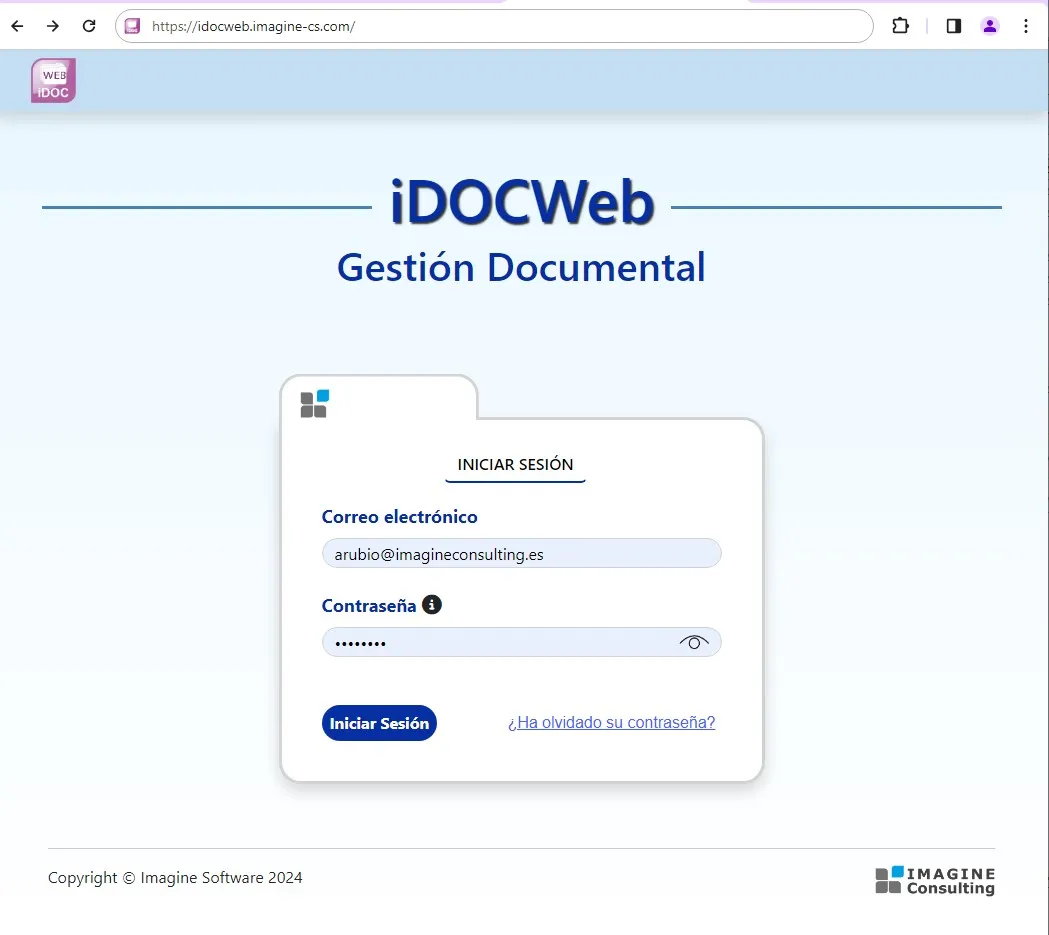Screen dimensions: 1049x935
Task: Click the Contraseña label
Action: pyautogui.click(x=369, y=606)
